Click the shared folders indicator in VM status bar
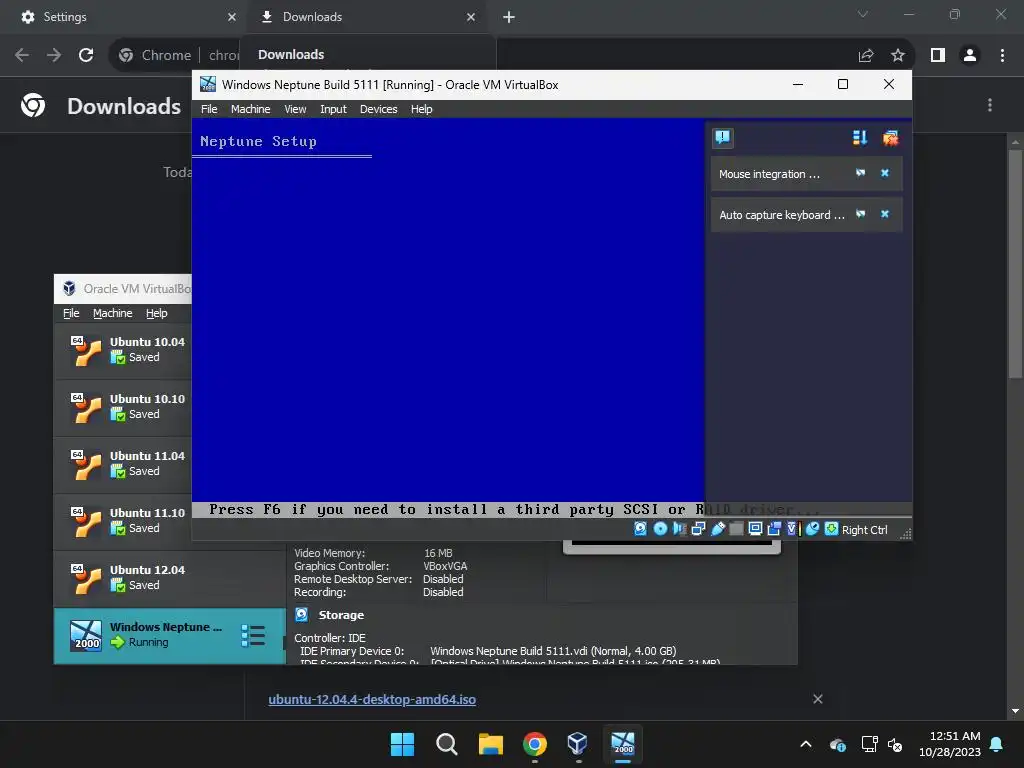The height and width of the screenshot is (768, 1024). [736, 529]
